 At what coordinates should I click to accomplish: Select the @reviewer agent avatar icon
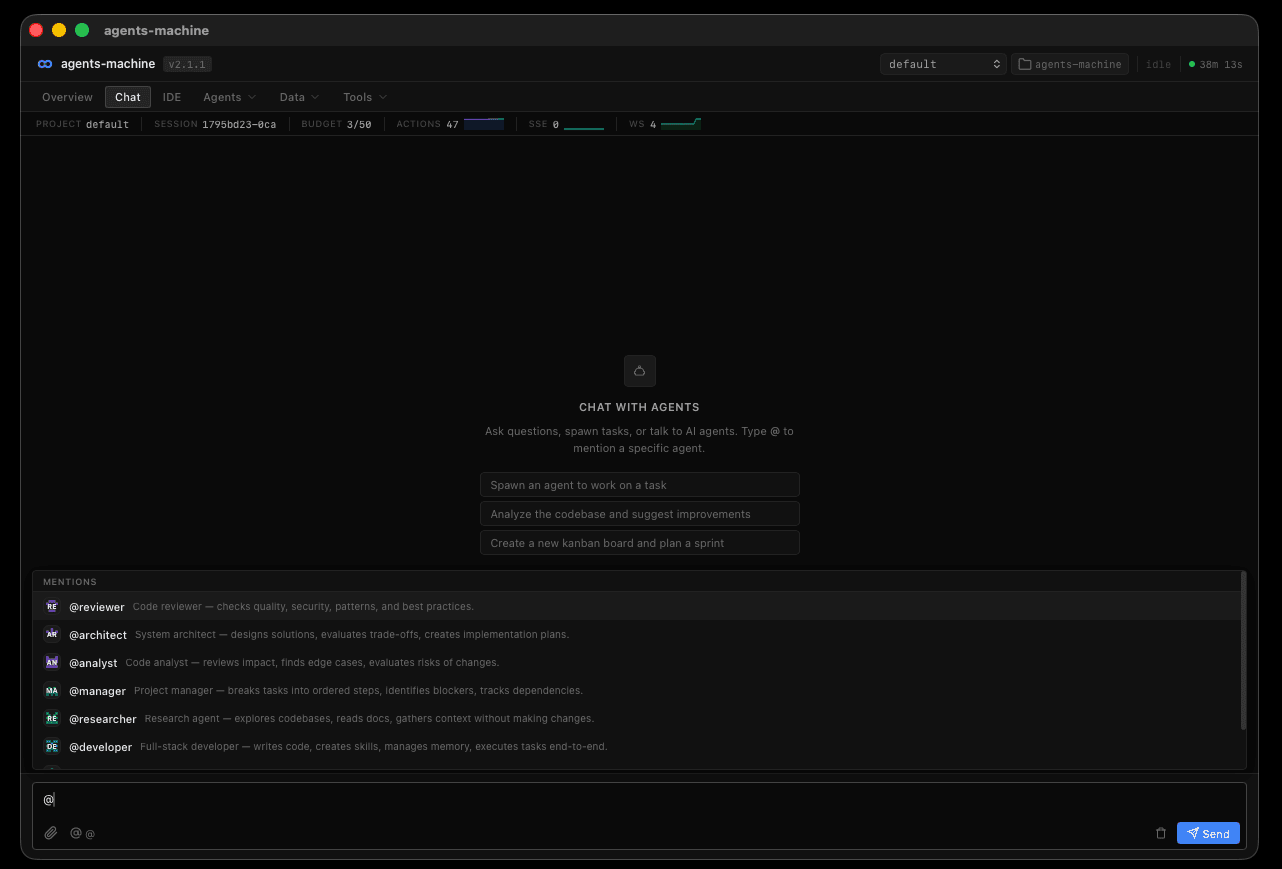[51, 606]
